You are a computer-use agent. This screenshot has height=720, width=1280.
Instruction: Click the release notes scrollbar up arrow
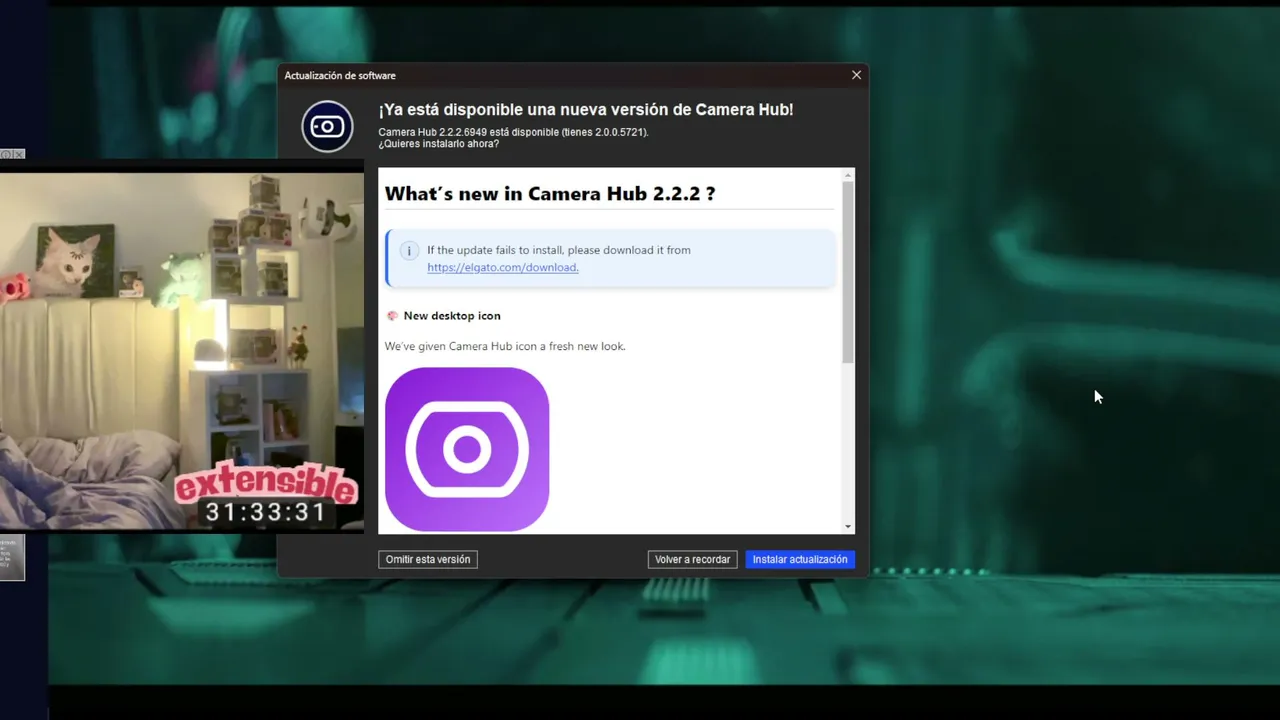point(848,175)
